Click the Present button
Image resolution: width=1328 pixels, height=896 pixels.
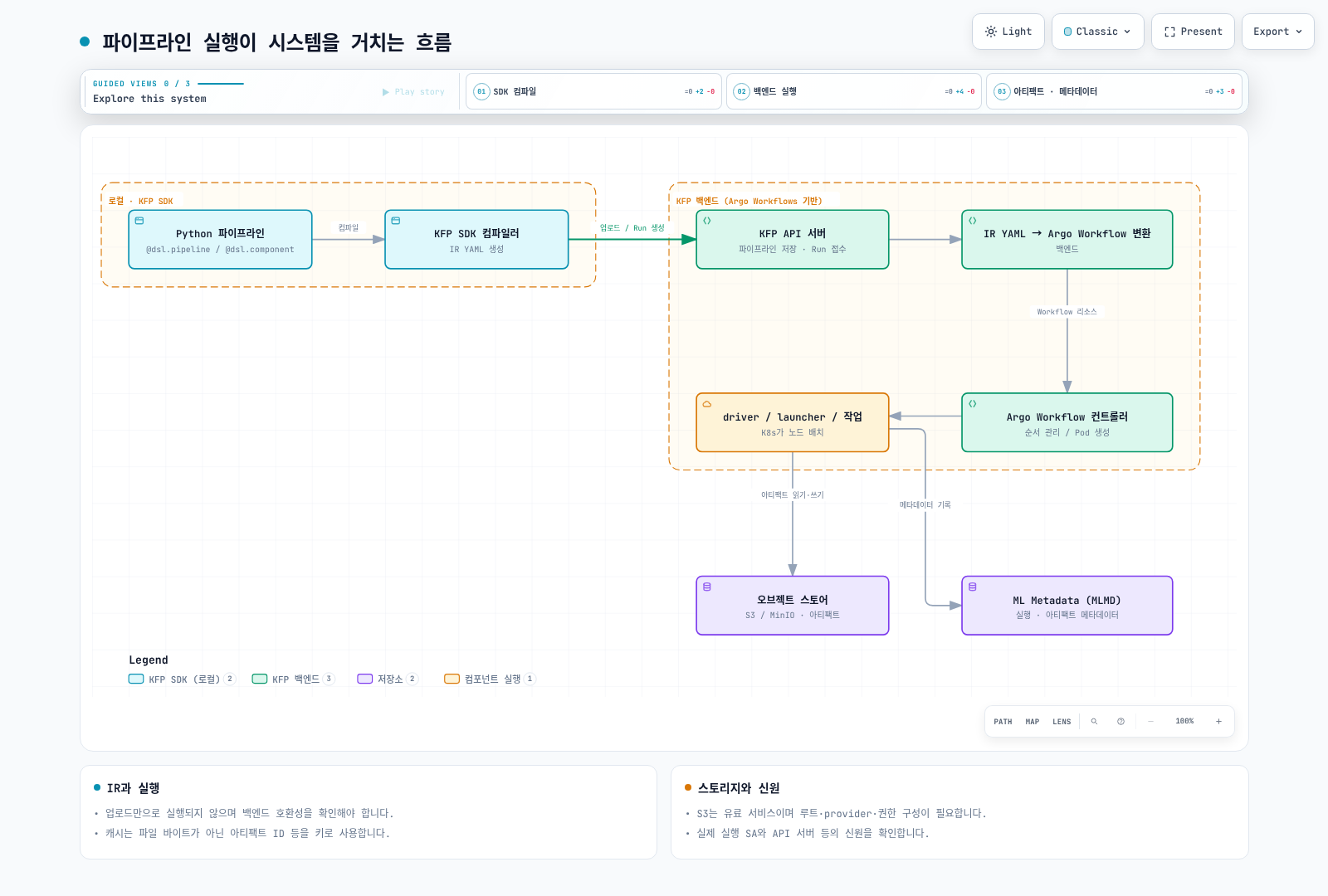click(1193, 32)
